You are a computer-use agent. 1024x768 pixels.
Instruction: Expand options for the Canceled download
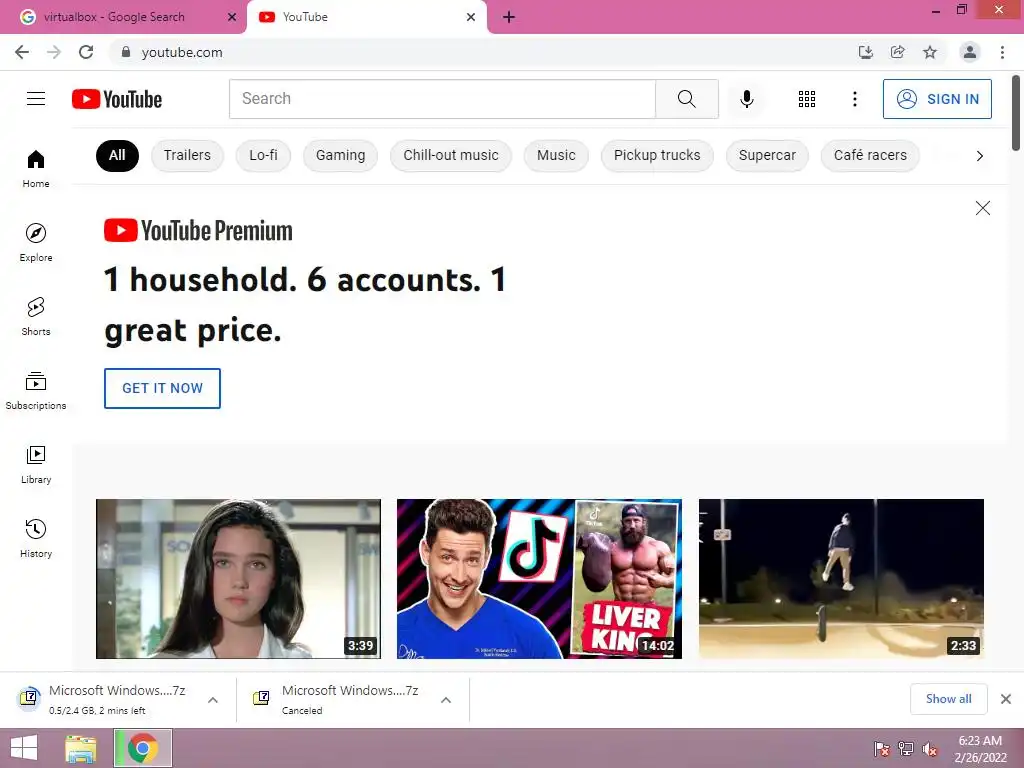click(x=446, y=699)
